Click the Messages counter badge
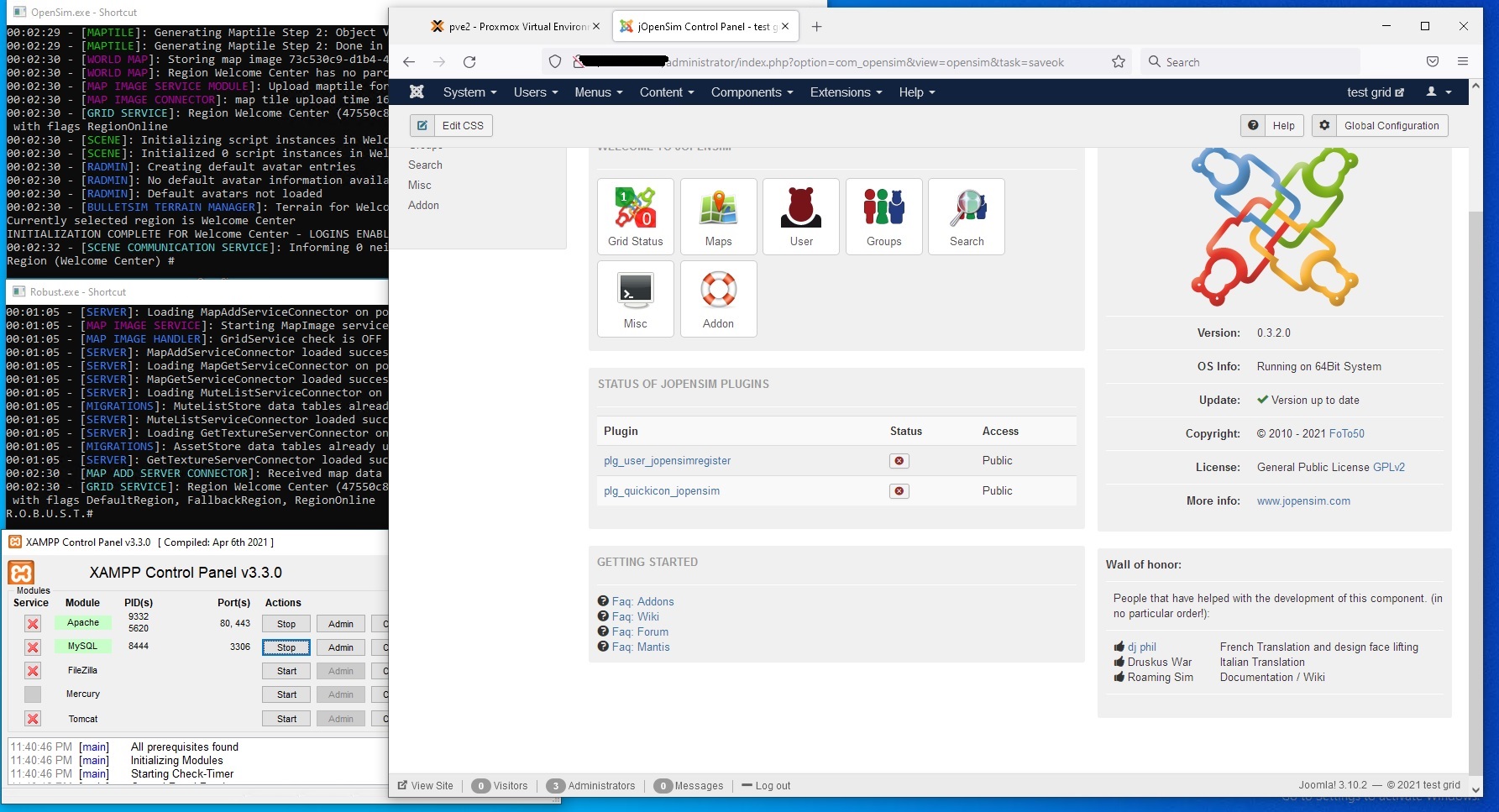 tap(663, 786)
